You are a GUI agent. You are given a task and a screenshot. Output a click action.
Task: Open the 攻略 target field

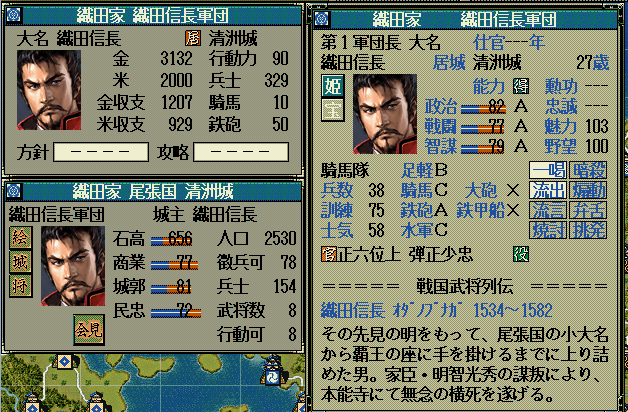[x=241, y=152]
